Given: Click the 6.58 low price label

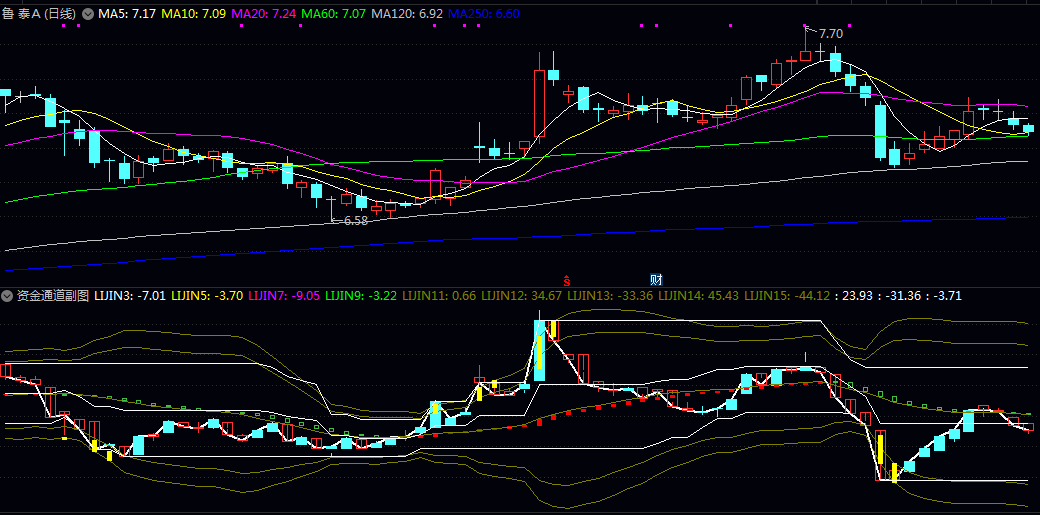Looking at the screenshot, I should tap(356, 221).
